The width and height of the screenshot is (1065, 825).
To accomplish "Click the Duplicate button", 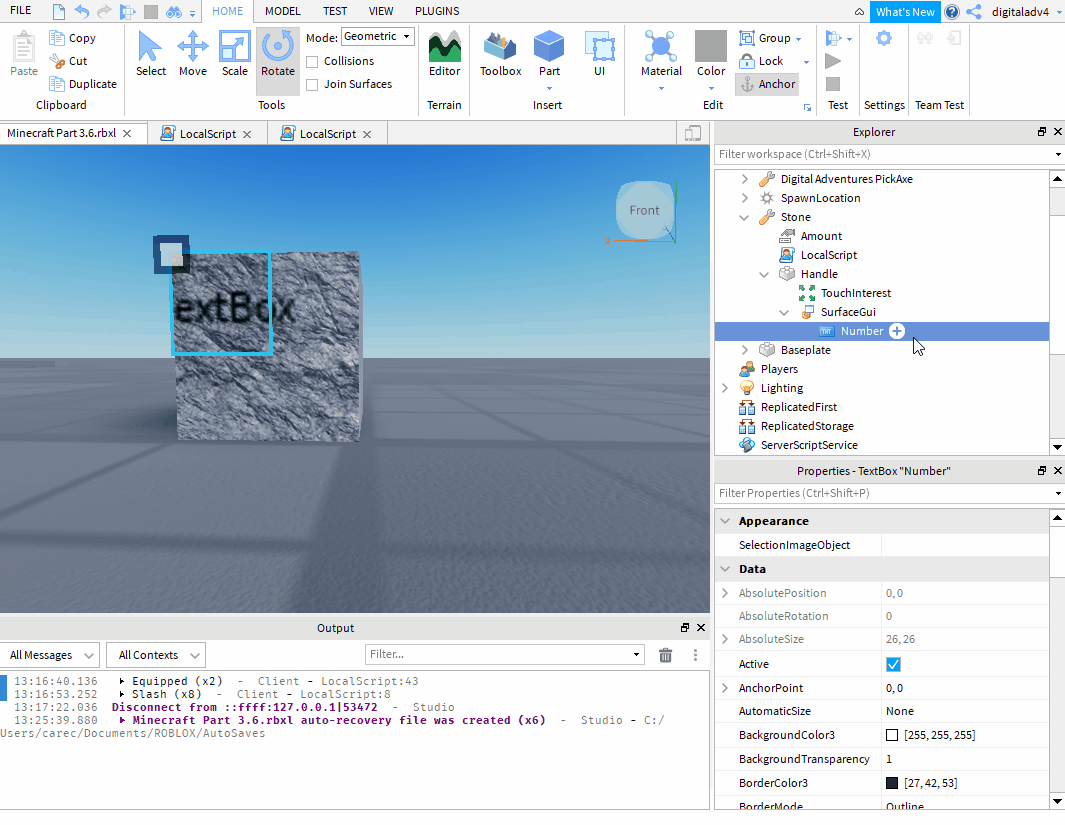I will click(83, 84).
